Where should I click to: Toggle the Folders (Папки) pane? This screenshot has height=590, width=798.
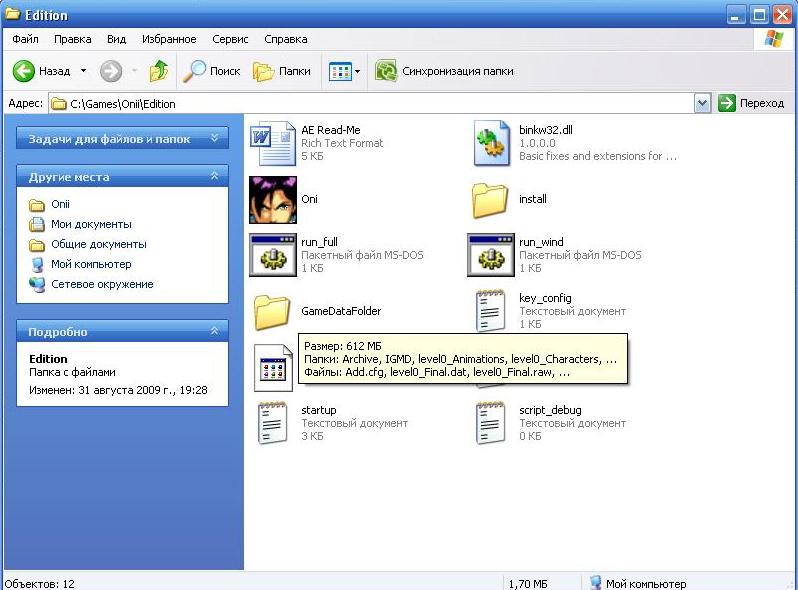tap(282, 71)
